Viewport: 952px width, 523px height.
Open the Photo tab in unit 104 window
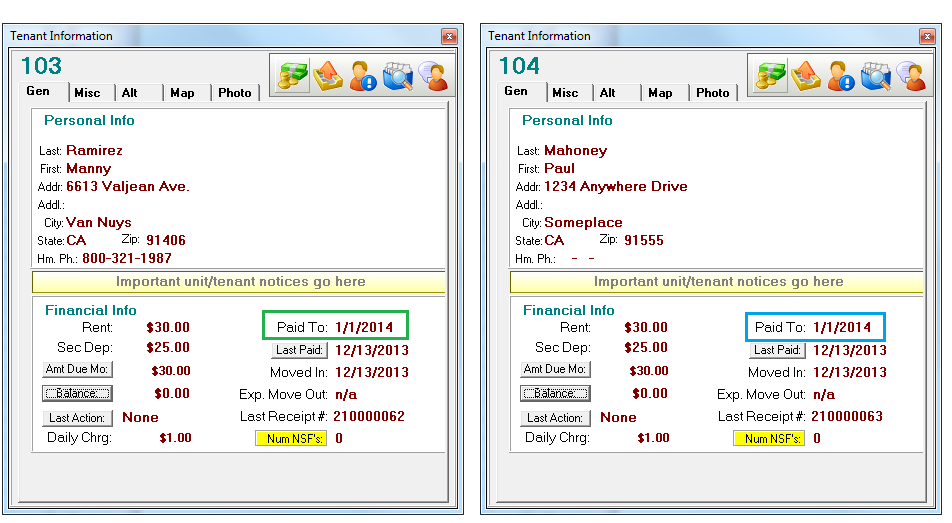712,93
